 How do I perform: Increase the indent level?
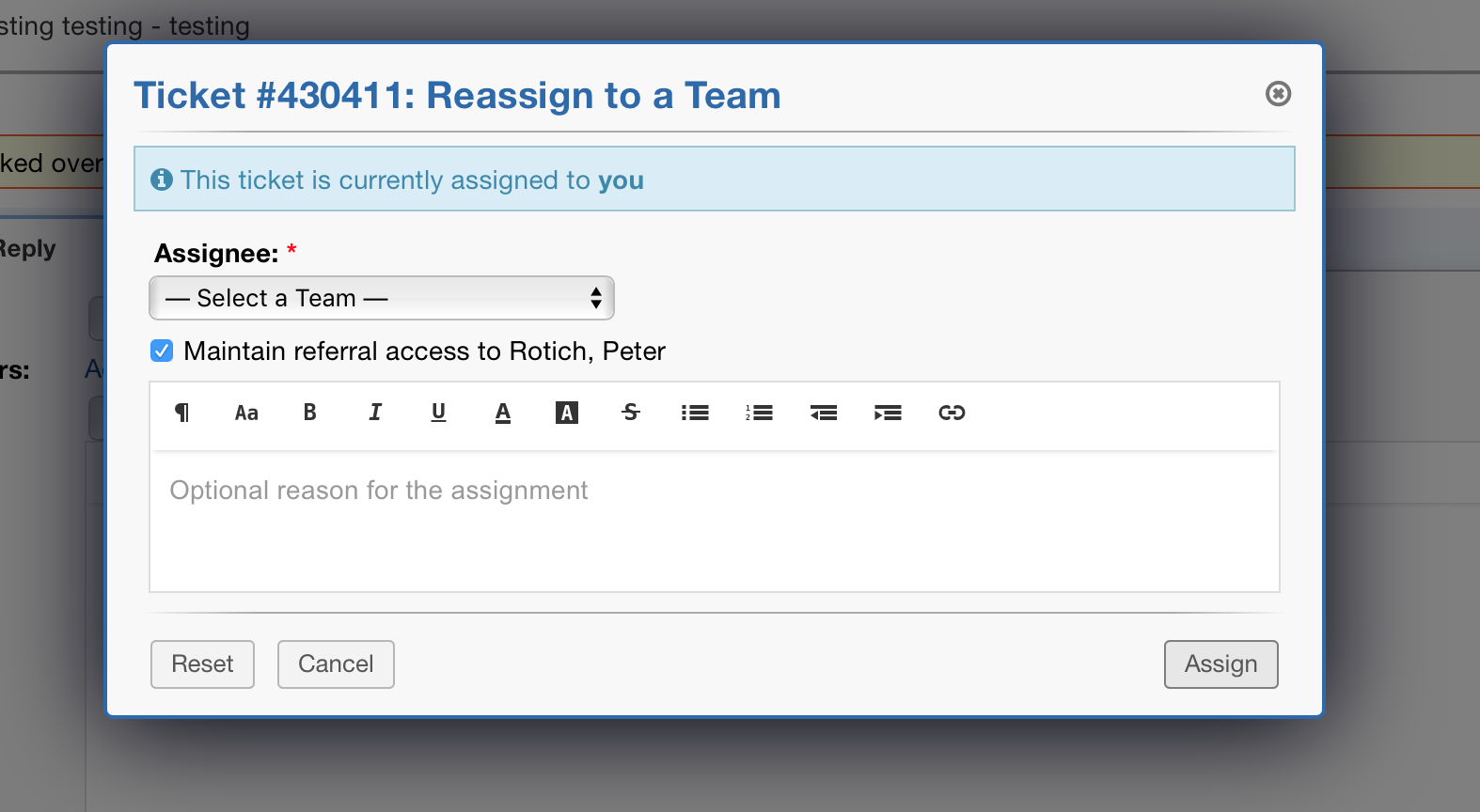(x=888, y=413)
